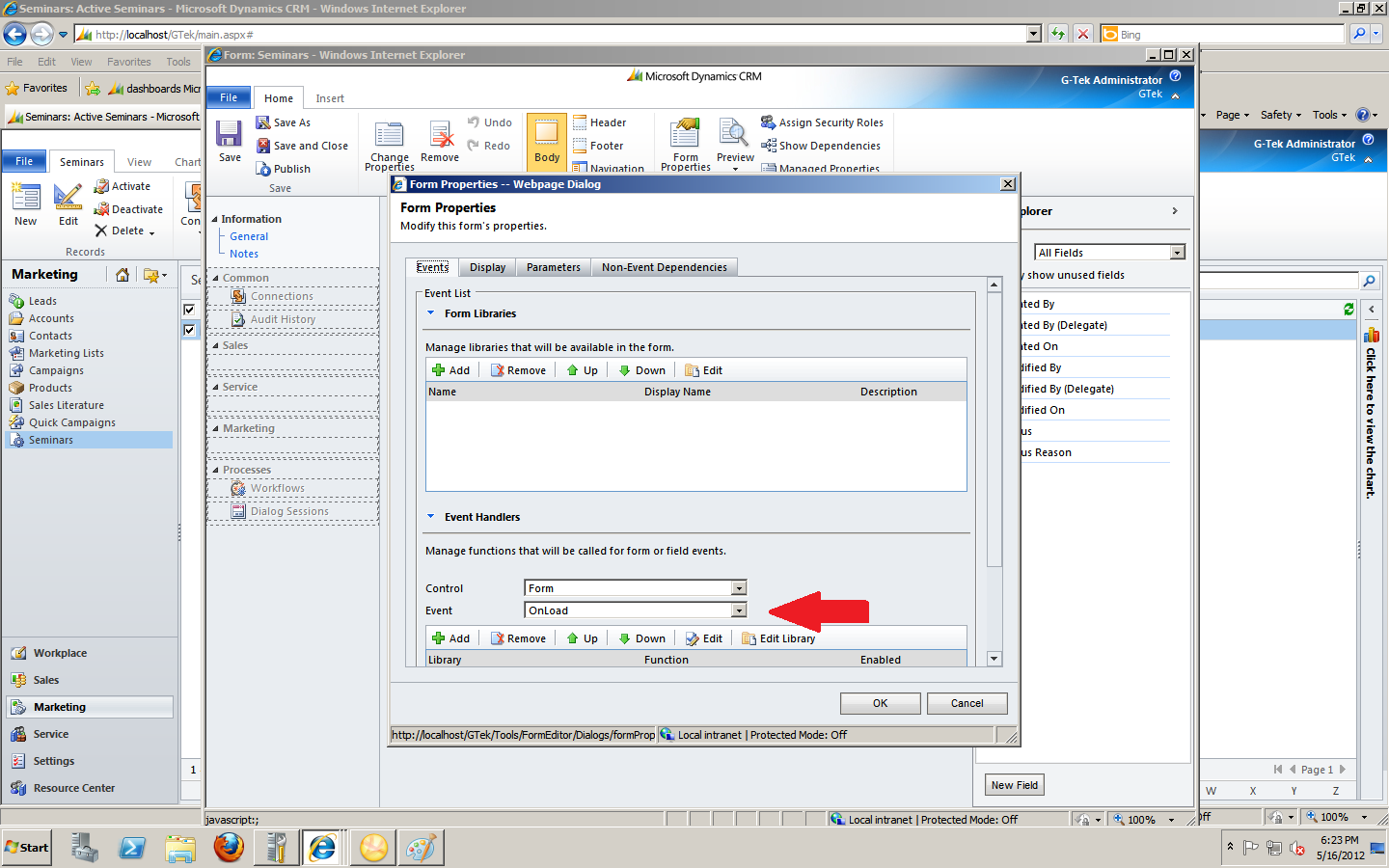
Task: Collapse the Information navigation group
Action: [215, 219]
